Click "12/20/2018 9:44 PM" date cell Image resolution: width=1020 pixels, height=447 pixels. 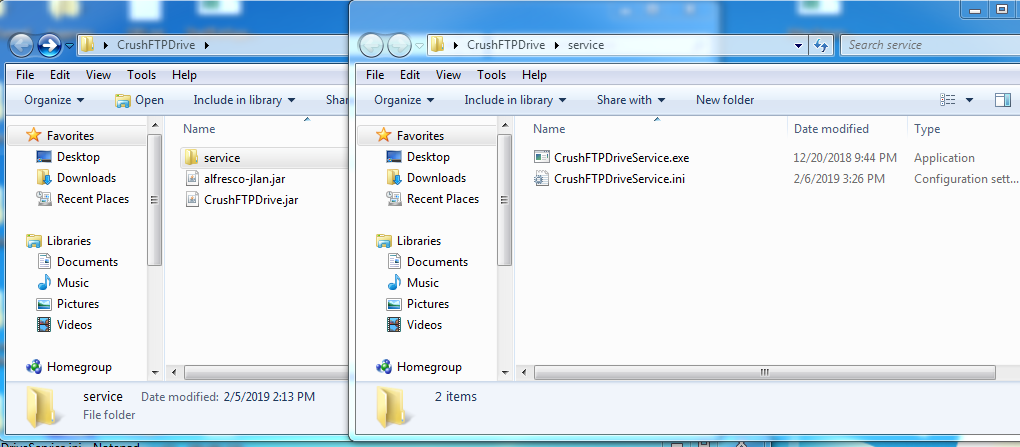coord(845,157)
